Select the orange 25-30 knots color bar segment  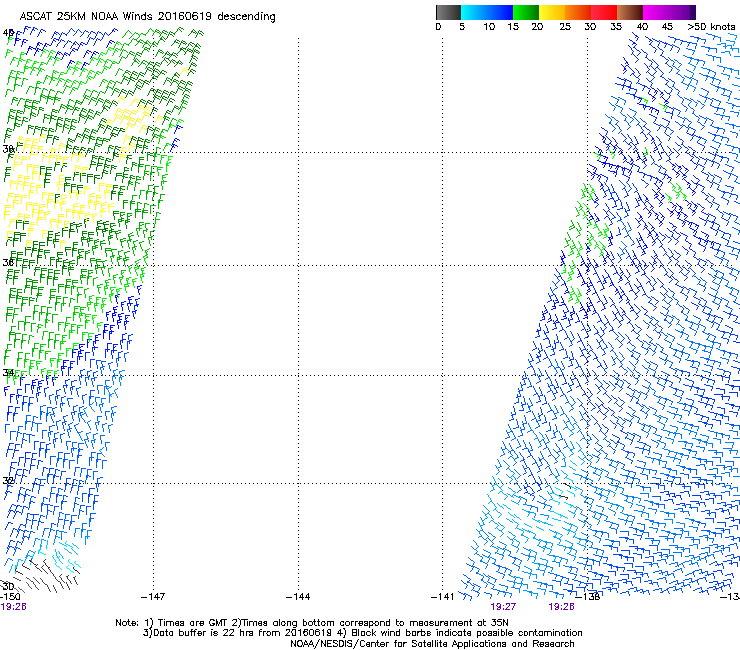pos(578,12)
